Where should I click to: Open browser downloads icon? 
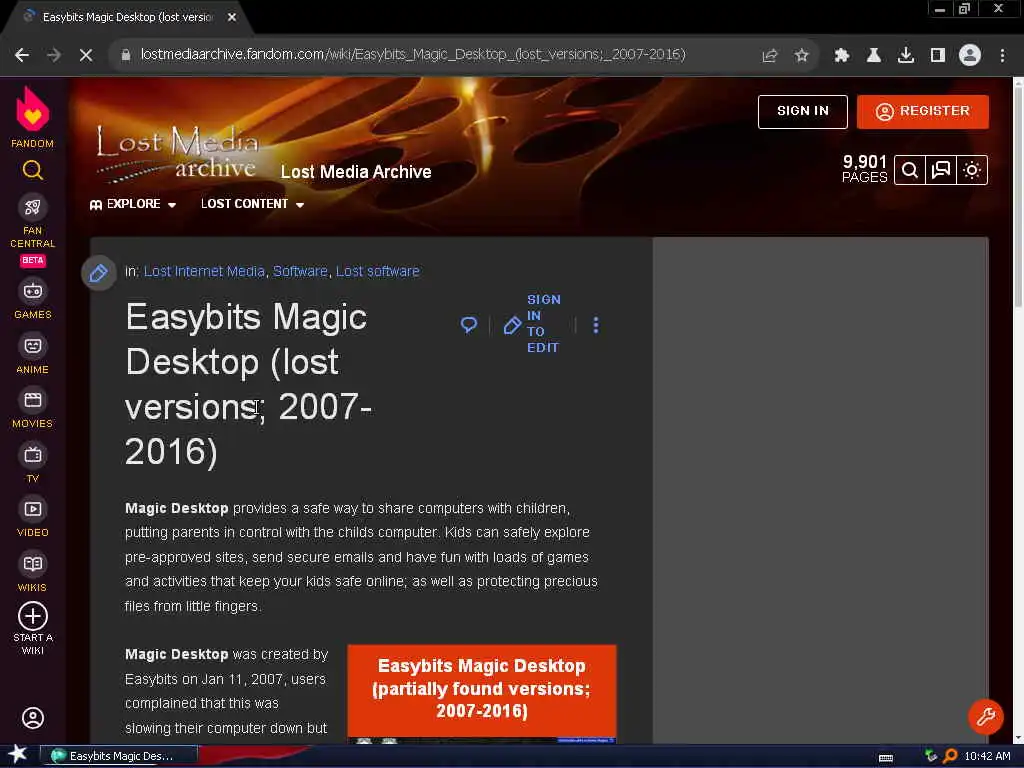tap(906, 56)
